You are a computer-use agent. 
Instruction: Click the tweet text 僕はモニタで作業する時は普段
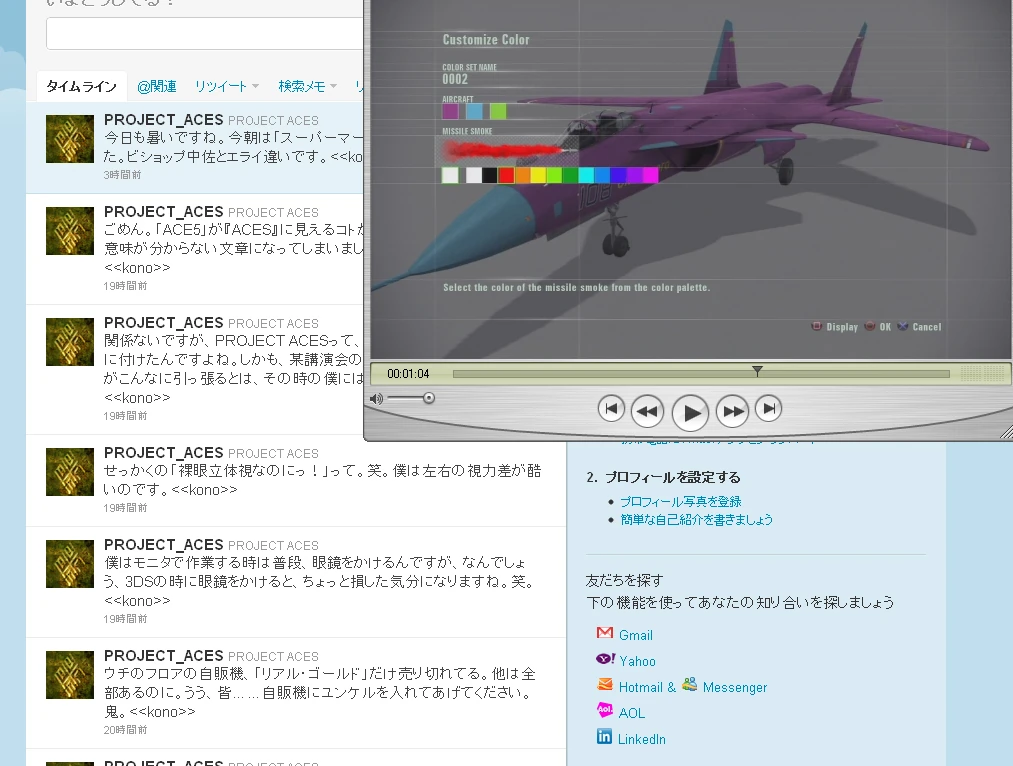[207, 563]
